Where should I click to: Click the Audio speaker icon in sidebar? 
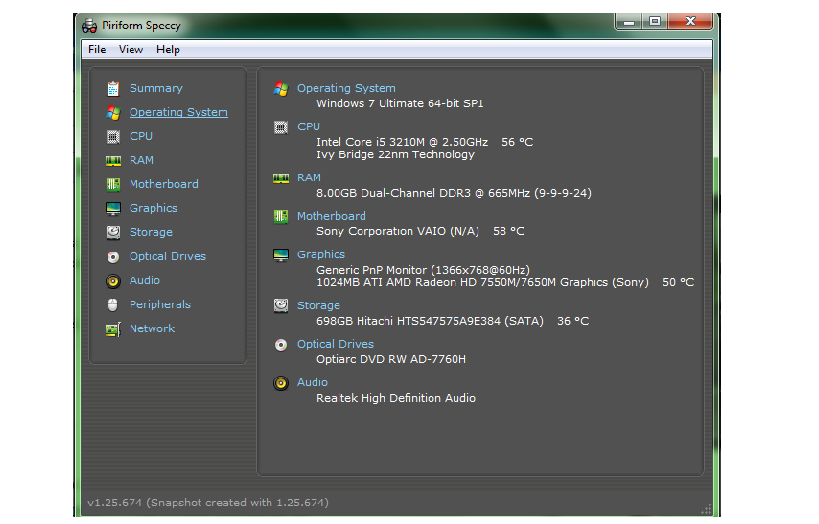(x=113, y=281)
